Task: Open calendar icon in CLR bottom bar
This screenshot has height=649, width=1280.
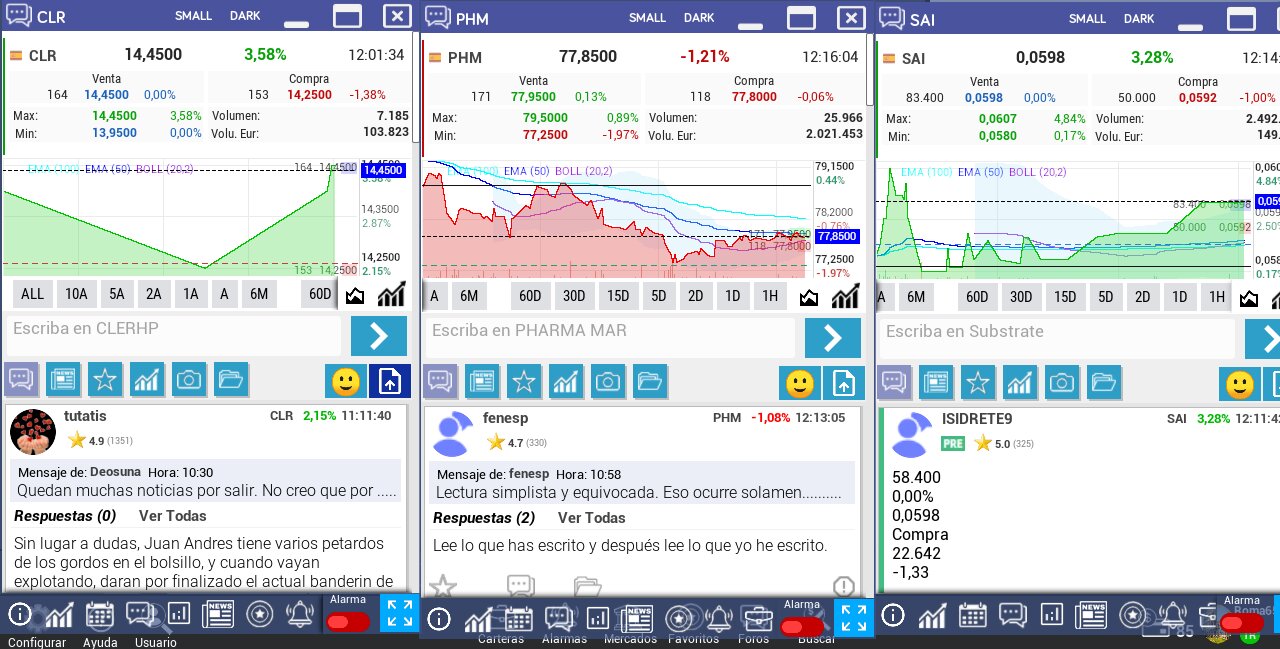Action: coord(100,614)
